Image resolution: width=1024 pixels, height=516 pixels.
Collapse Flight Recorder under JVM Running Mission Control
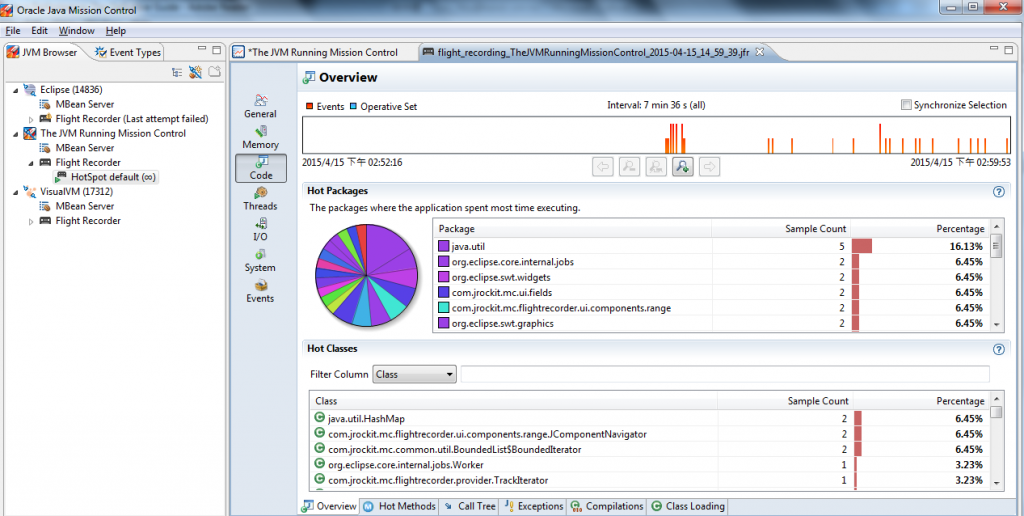(31, 163)
